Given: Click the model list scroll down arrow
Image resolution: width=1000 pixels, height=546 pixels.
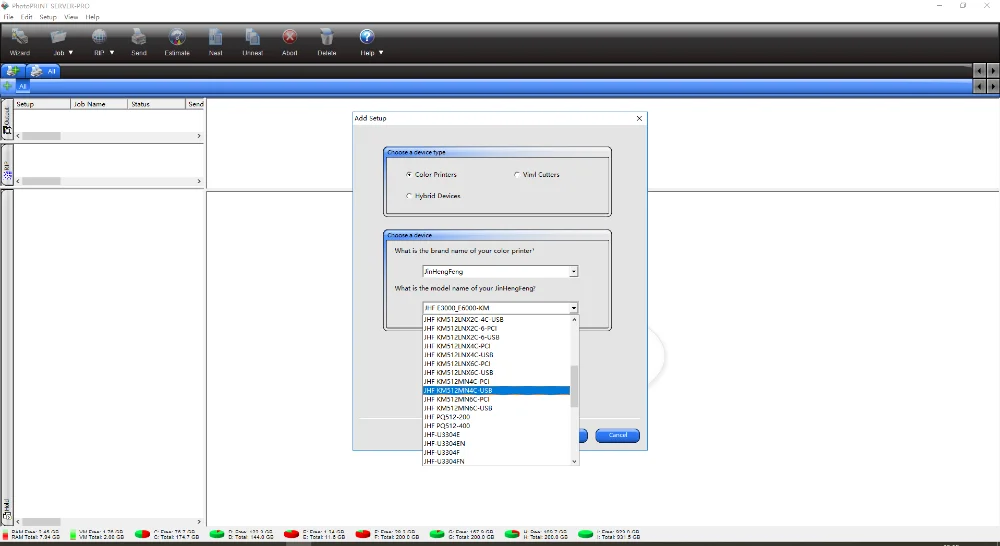Looking at the screenshot, I should tap(574, 461).
